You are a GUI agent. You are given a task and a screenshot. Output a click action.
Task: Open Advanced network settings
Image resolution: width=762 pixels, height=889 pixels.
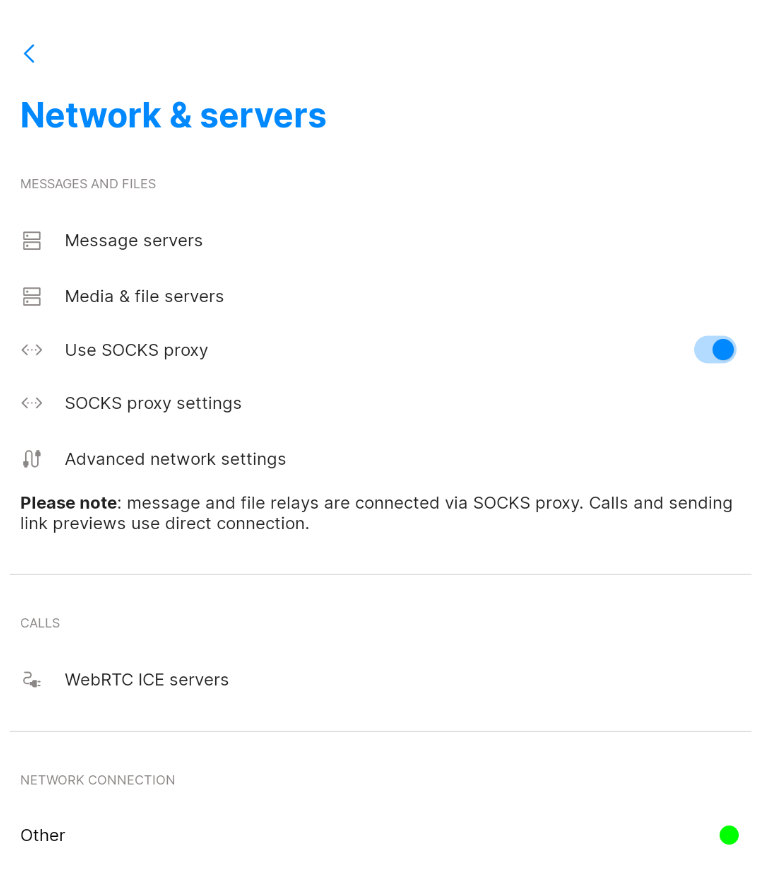[x=175, y=459]
